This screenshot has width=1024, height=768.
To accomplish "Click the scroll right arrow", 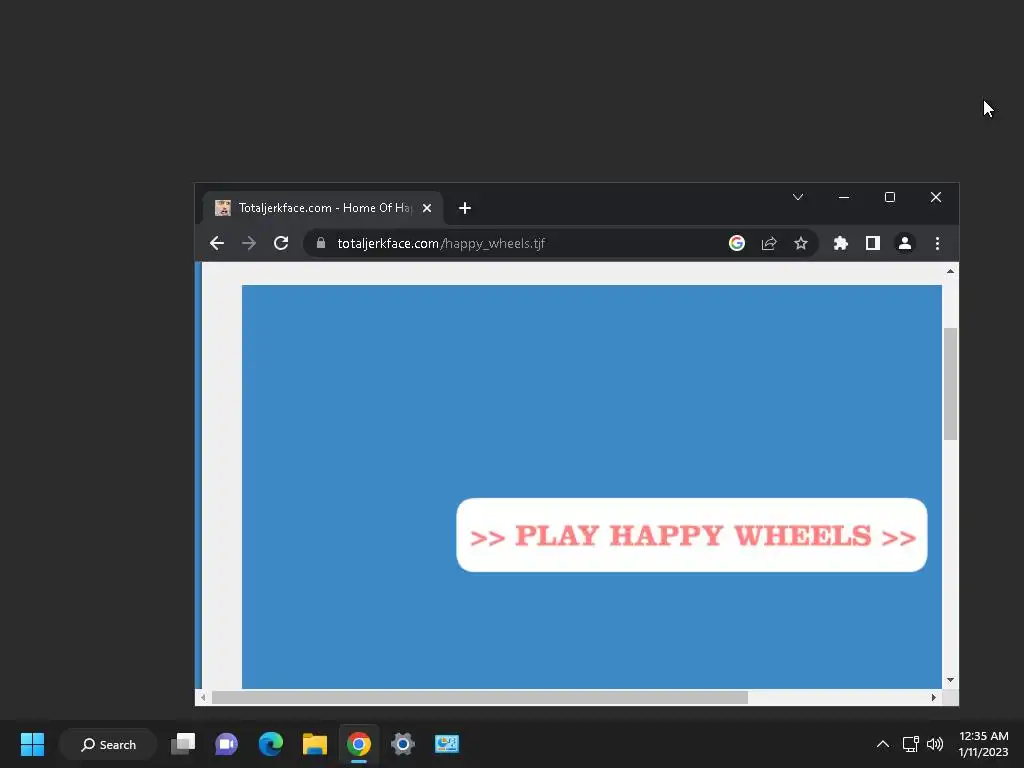I will [933, 697].
